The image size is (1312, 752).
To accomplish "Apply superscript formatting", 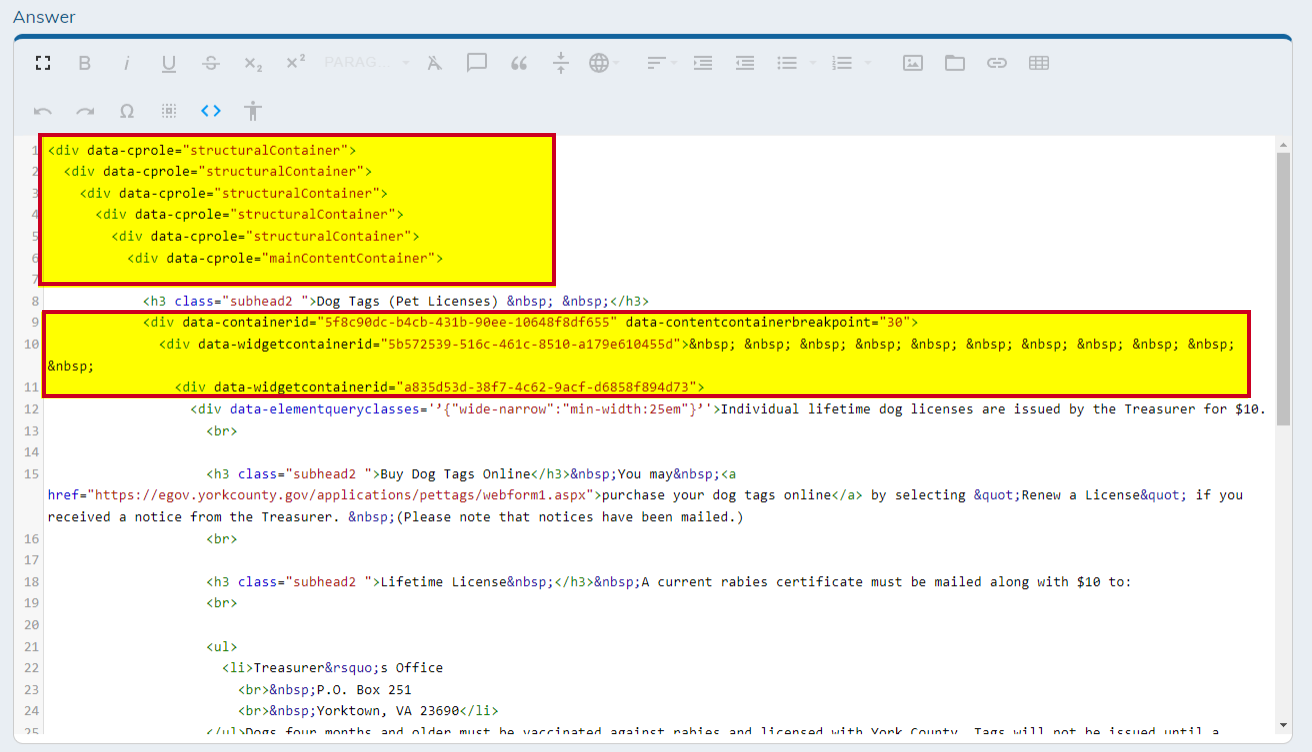I will coord(295,63).
